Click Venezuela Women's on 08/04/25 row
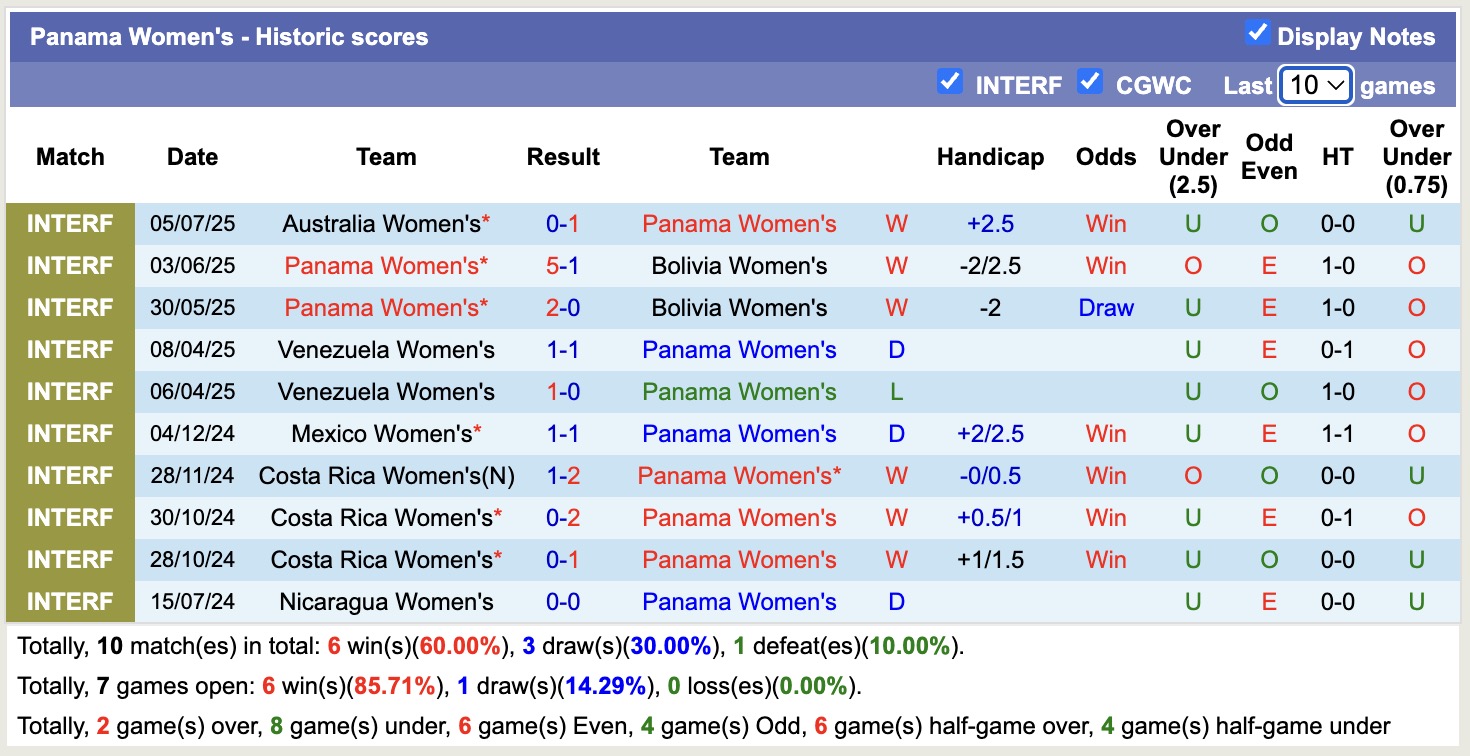The height and width of the screenshot is (756, 1470). (x=386, y=350)
